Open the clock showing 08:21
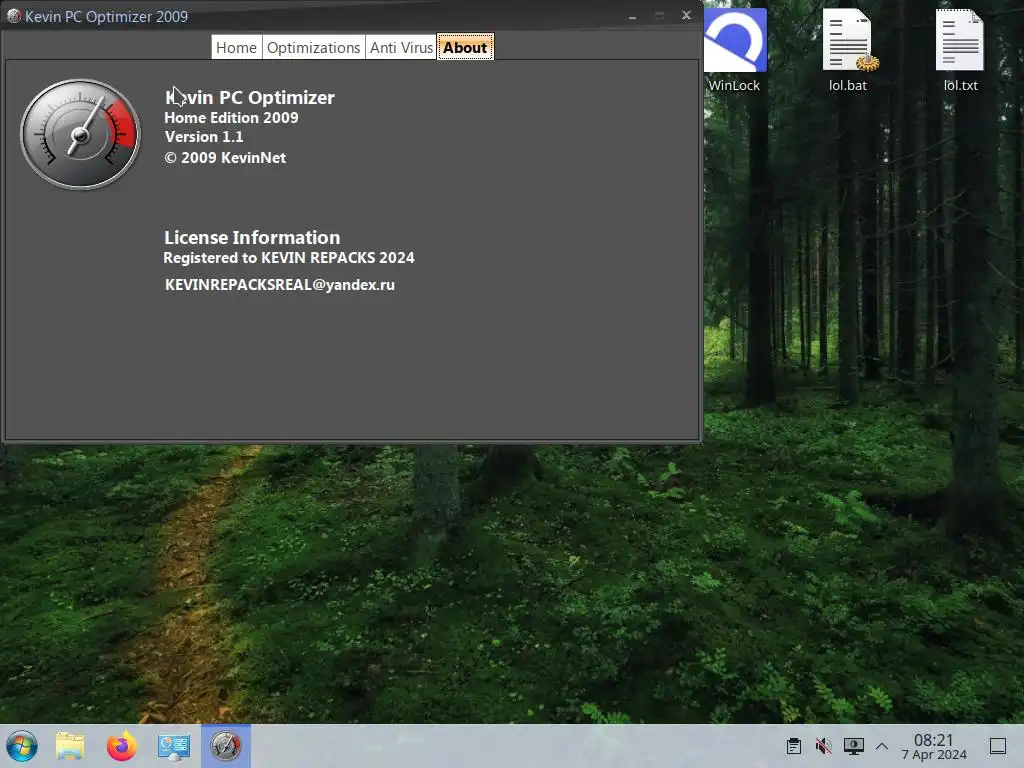Image resolution: width=1024 pixels, height=768 pixels. click(934, 746)
